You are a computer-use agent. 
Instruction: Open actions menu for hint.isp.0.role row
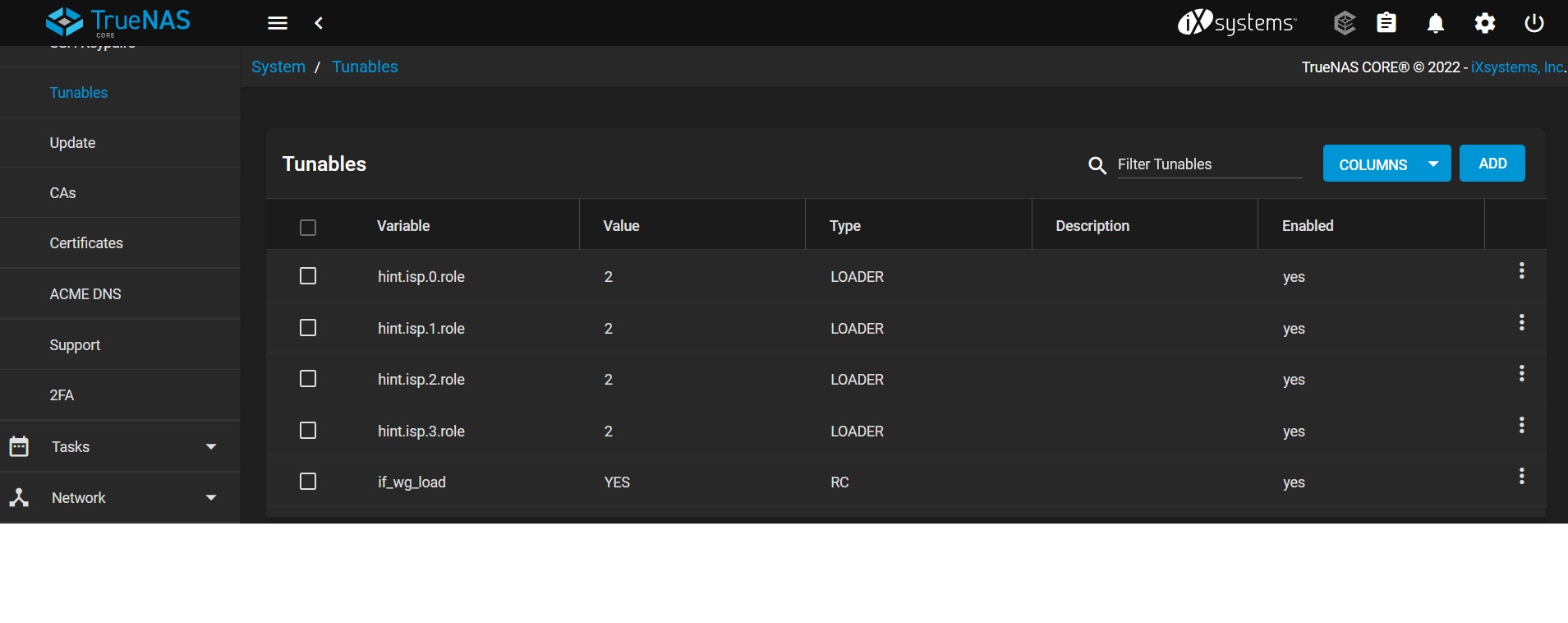tap(1522, 271)
